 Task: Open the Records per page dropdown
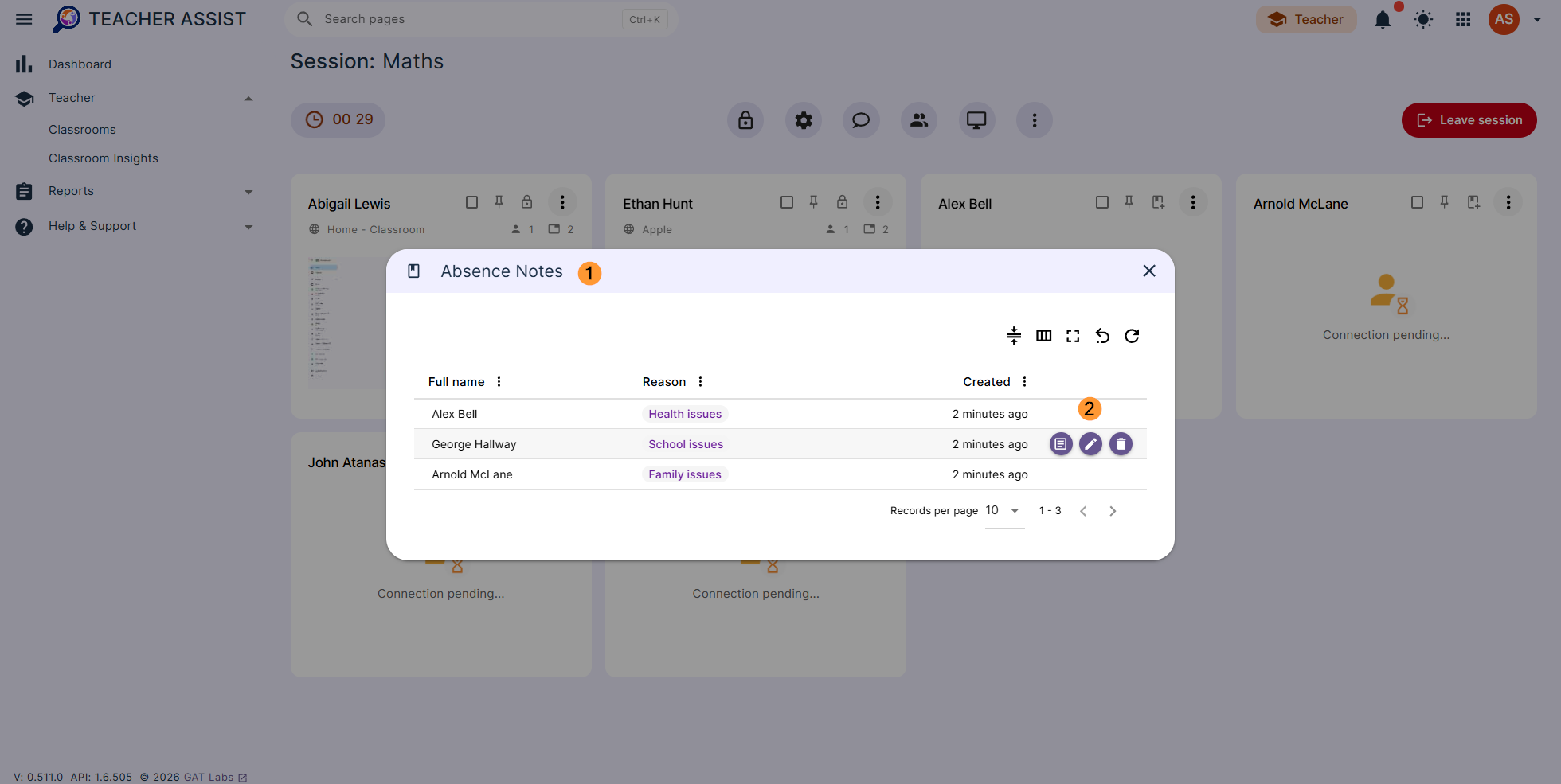[1004, 511]
